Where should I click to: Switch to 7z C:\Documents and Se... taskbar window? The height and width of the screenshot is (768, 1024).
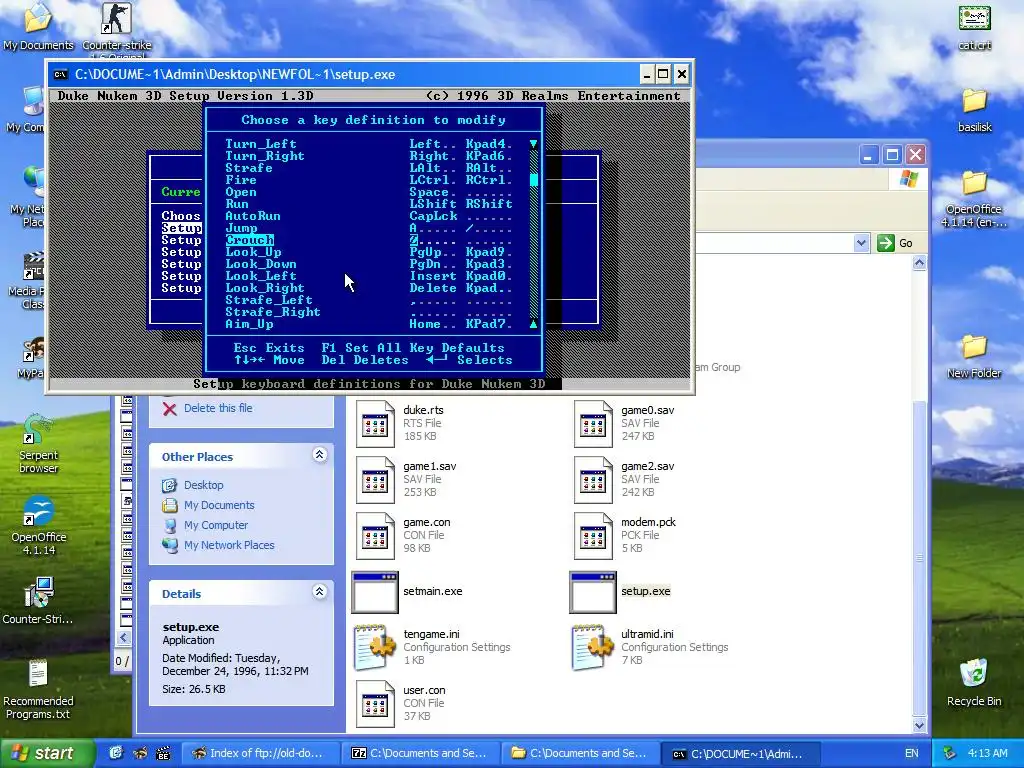click(x=421, y=753)
